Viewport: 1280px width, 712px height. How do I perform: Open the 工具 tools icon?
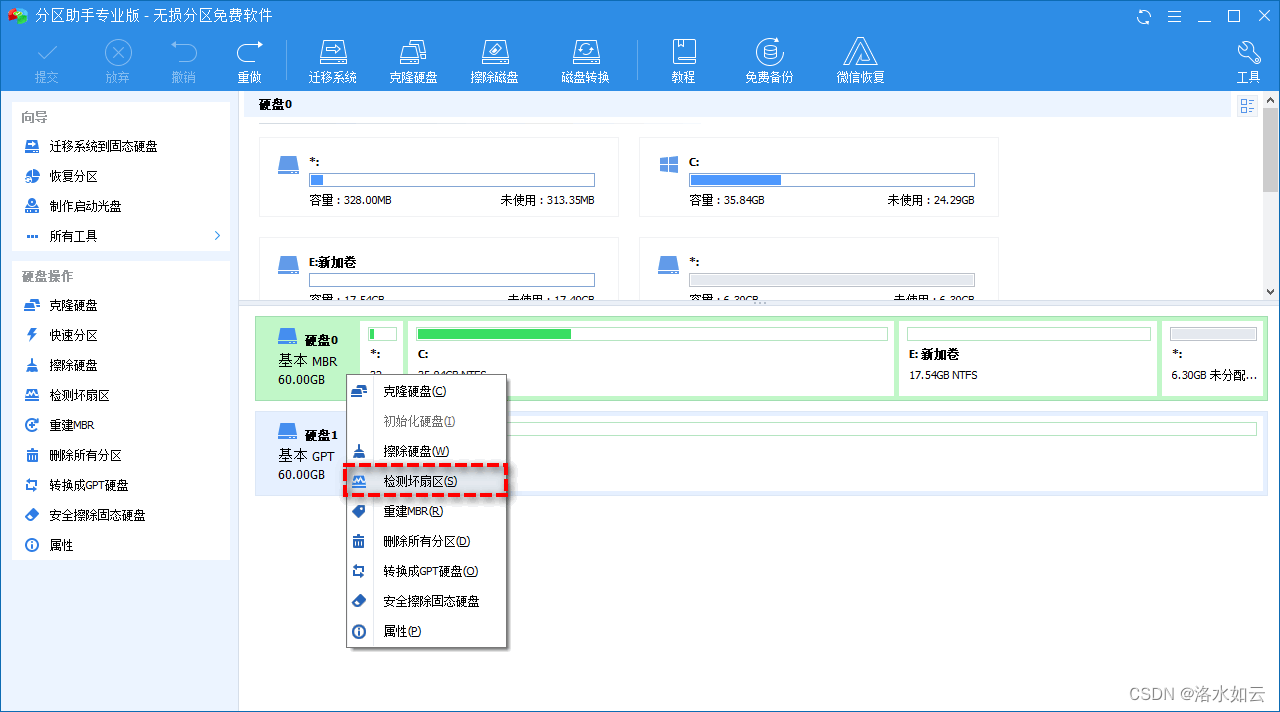(1249, 61)
